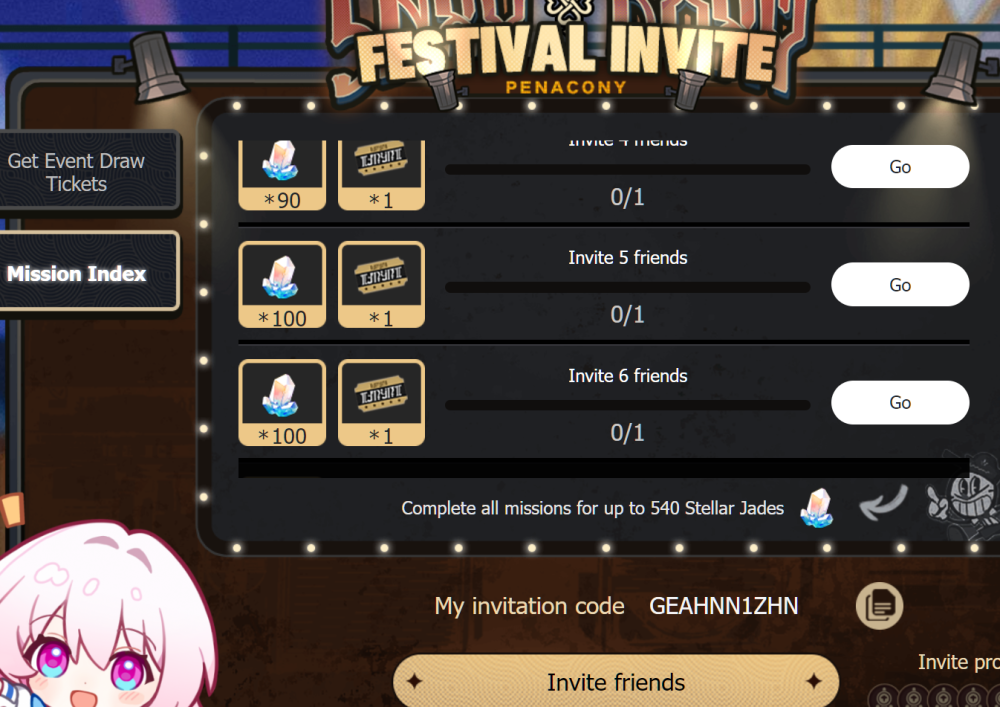Select the ticket reward beside the 90 Jades
The width and height of the screenshot is (1000, 707).
(381, 175)
